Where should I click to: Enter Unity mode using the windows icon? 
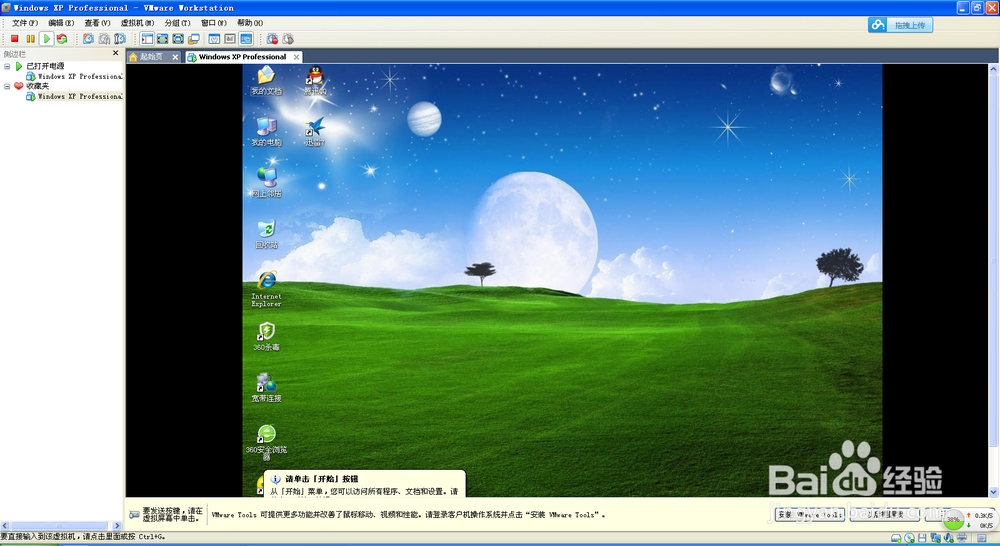click(x=193, y=39)
